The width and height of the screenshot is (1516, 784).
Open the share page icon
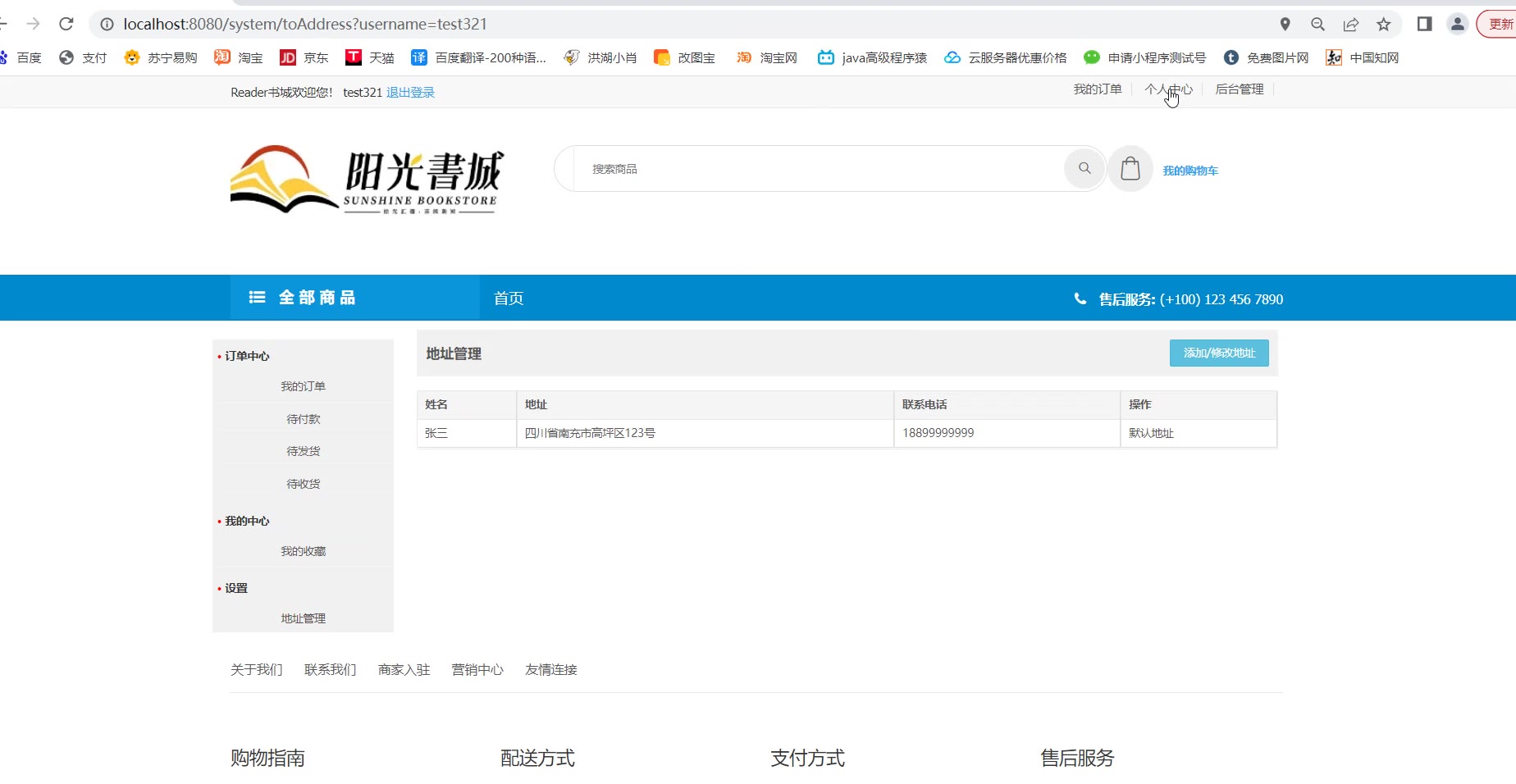[1350, 24]
